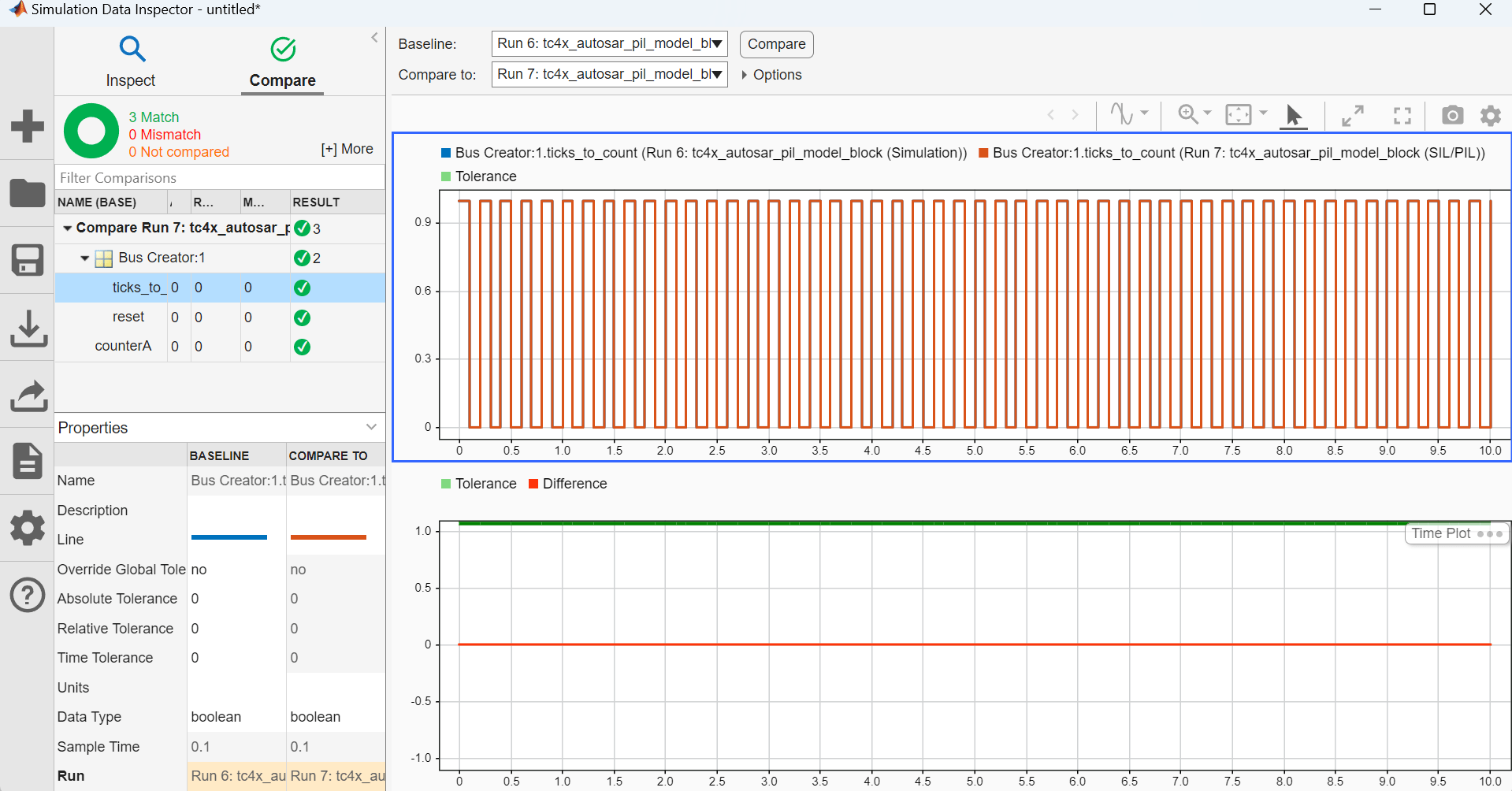
Task: Collapse the Bus Creator:1 tree node
Action: [84, 258]
